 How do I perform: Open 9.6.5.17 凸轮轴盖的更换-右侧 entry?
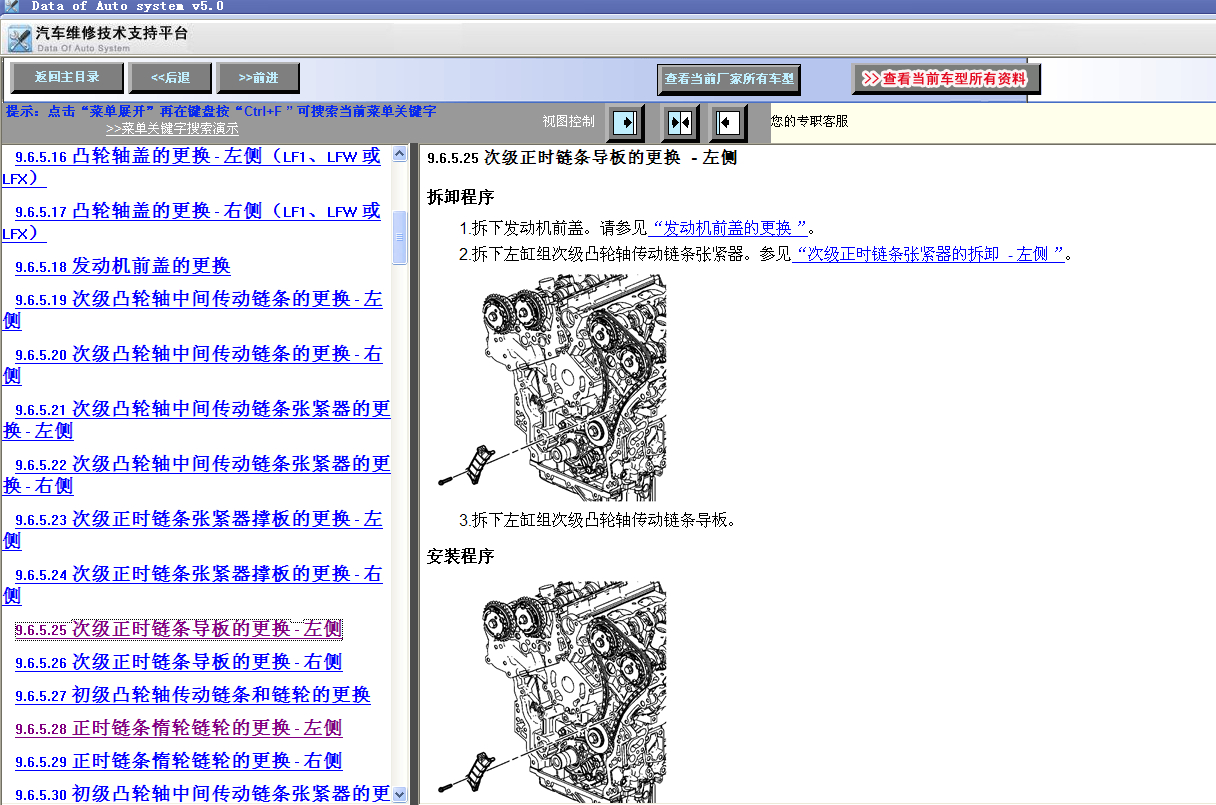pyautogui.click(x=192, y=222)
